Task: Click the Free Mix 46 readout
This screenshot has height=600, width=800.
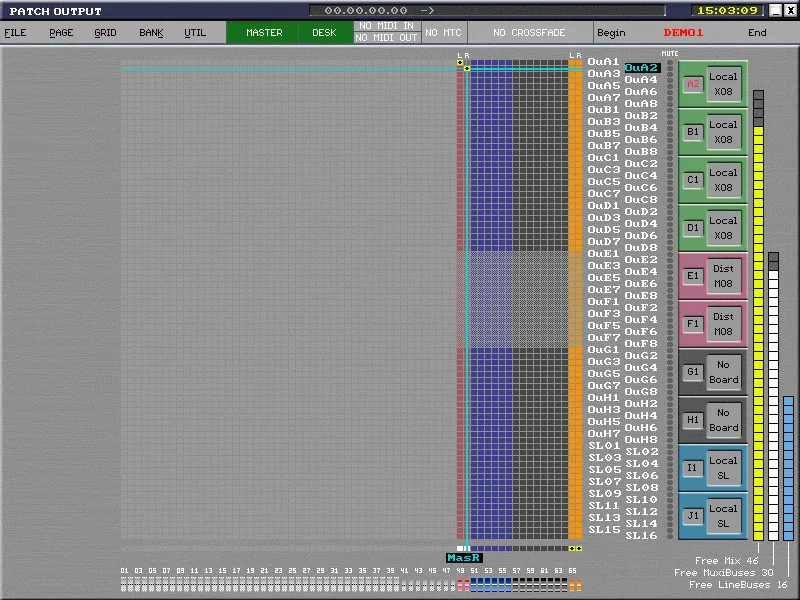Action: 727,560
